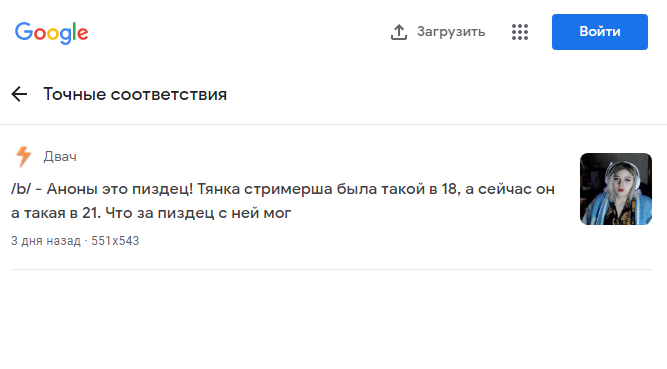Go back using the left arrow
The height and width of the screenshot is (369, 667).
click(19, 94)
